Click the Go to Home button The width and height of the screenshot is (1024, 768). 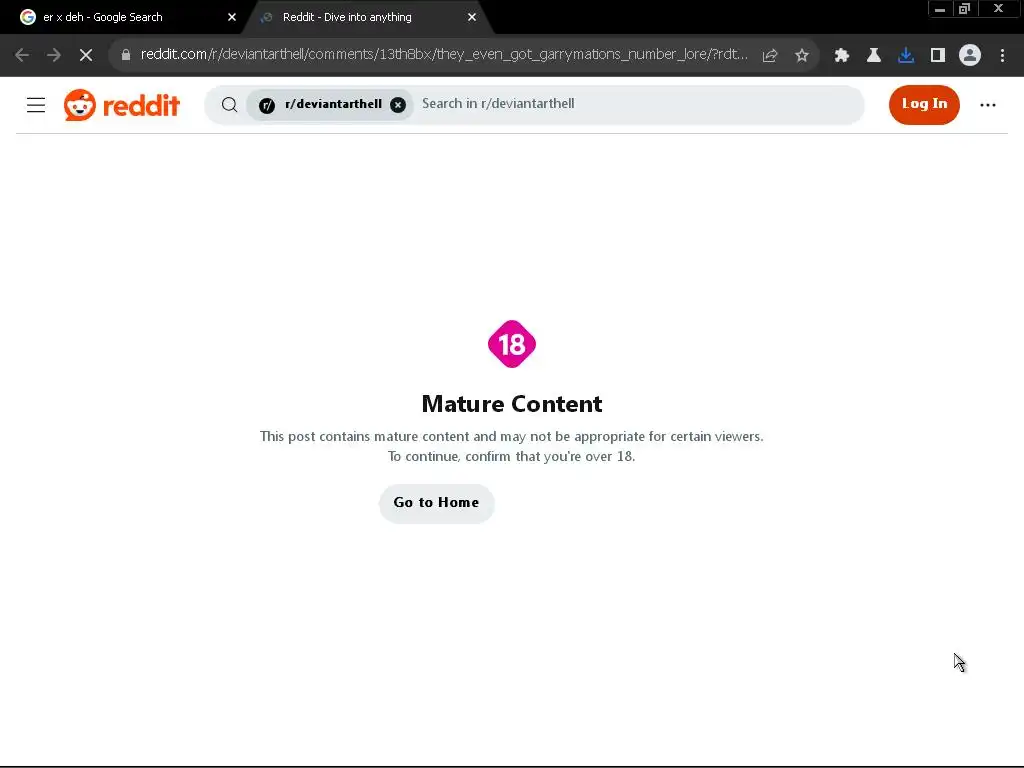pos(436,503)
